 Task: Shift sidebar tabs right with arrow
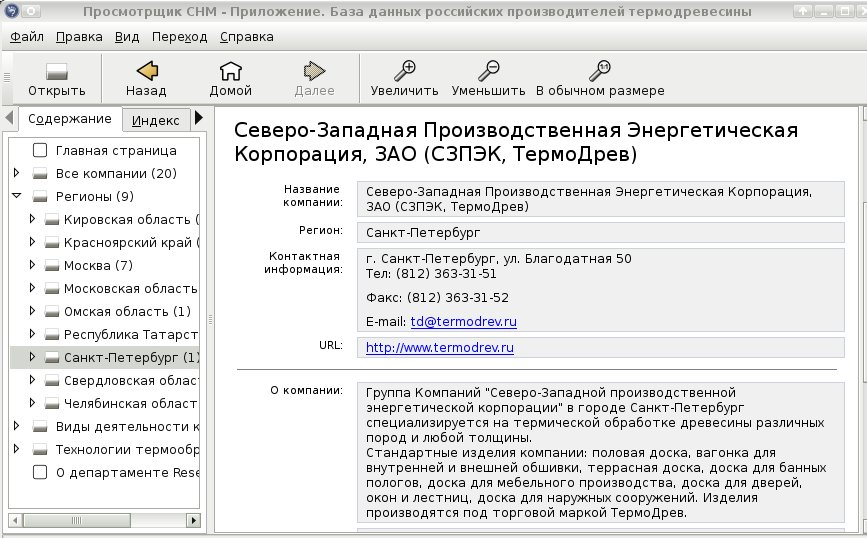click(x=199, y=118)
